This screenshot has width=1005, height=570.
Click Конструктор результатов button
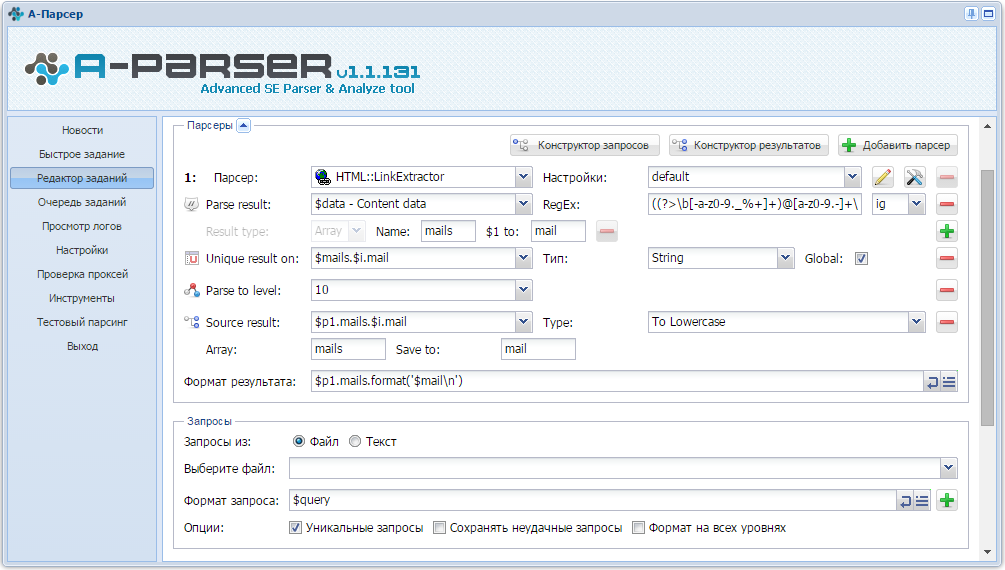pyautogui.click(x=749, y=146)
